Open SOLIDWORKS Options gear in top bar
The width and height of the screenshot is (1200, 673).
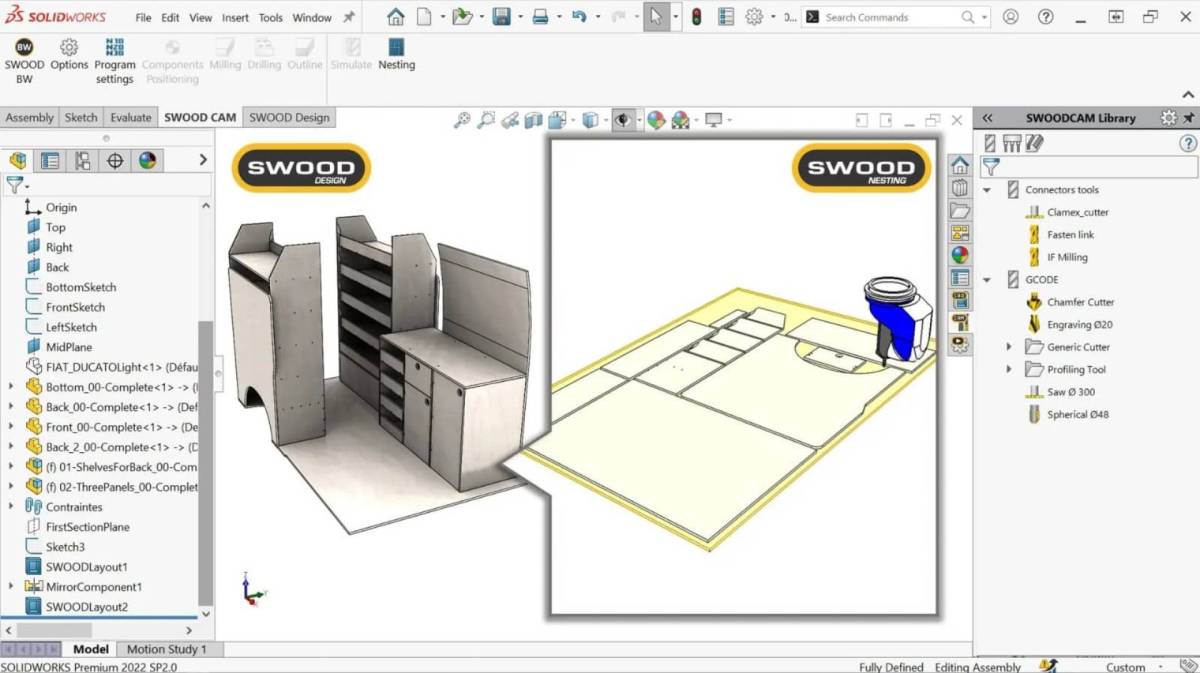[x=754, y=17]
